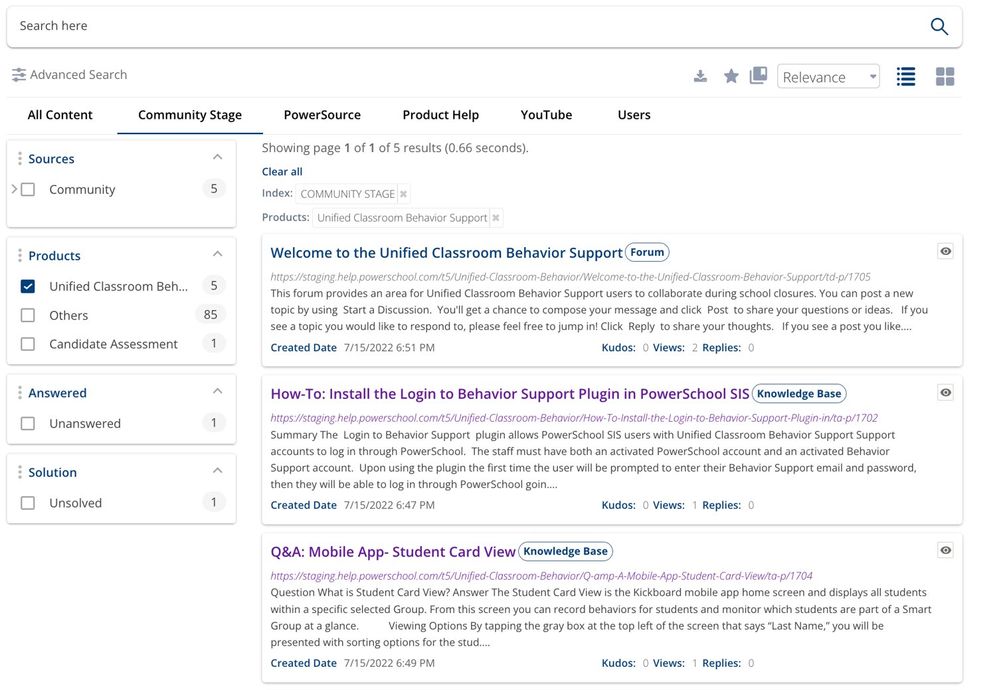Collapse the Products filter panel

coord(217,255)
